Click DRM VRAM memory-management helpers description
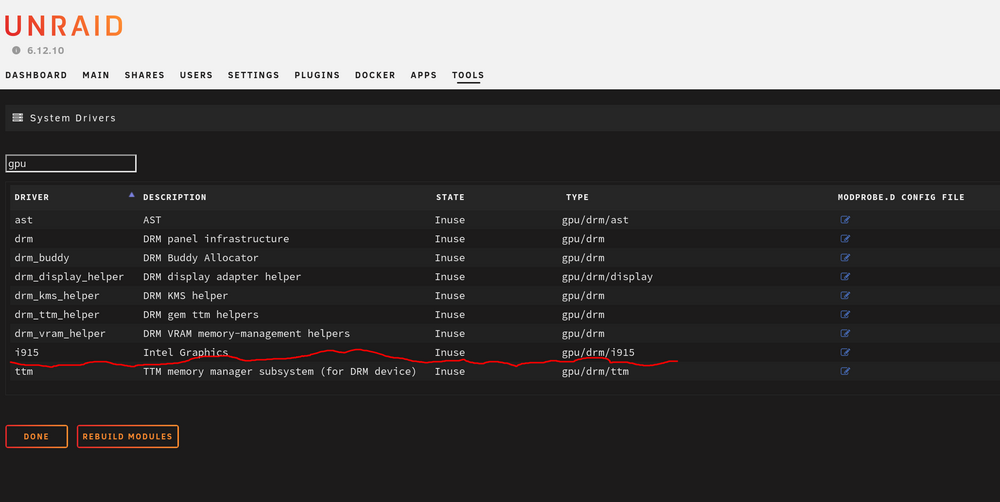The height and width of the screenshot is (502, 1000). [247, 334]
